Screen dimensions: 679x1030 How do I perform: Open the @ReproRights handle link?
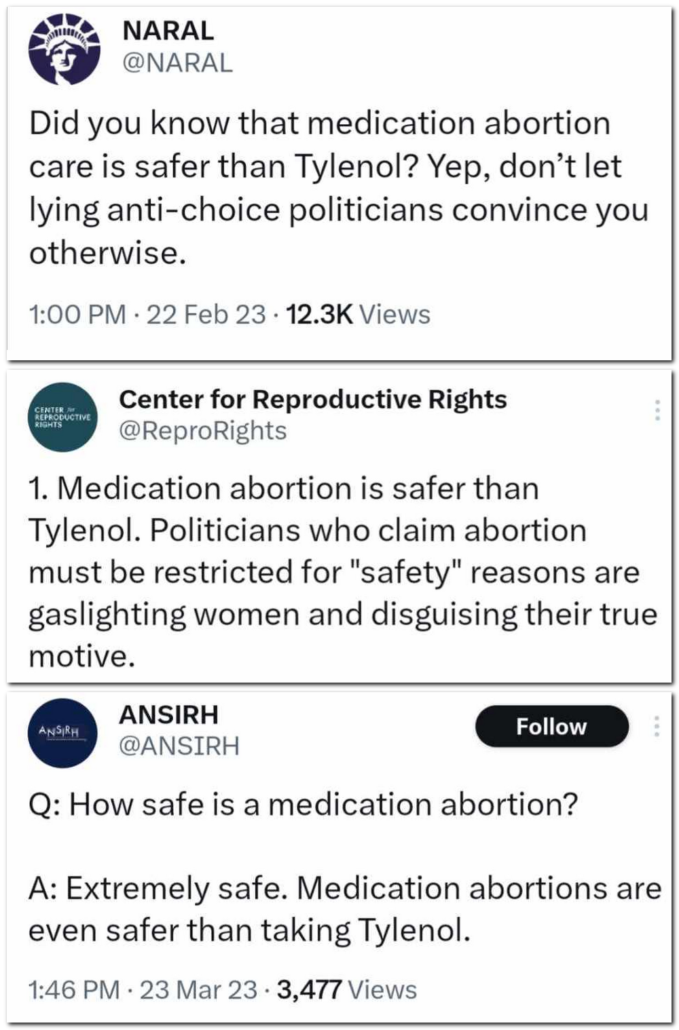[202, 431]
